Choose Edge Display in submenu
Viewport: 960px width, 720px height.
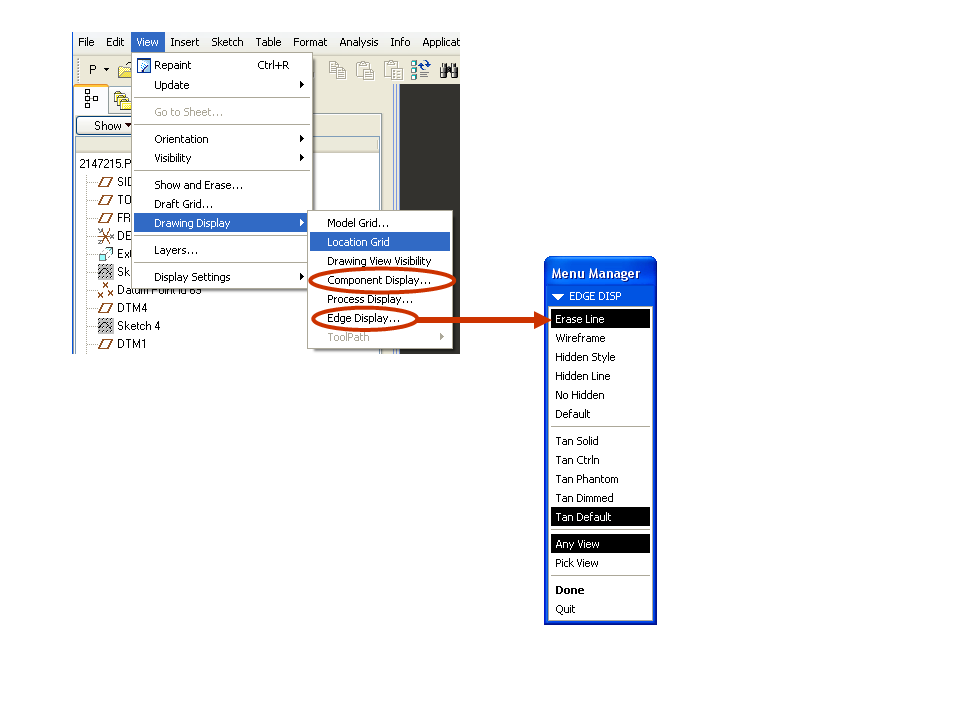point(380,318)
